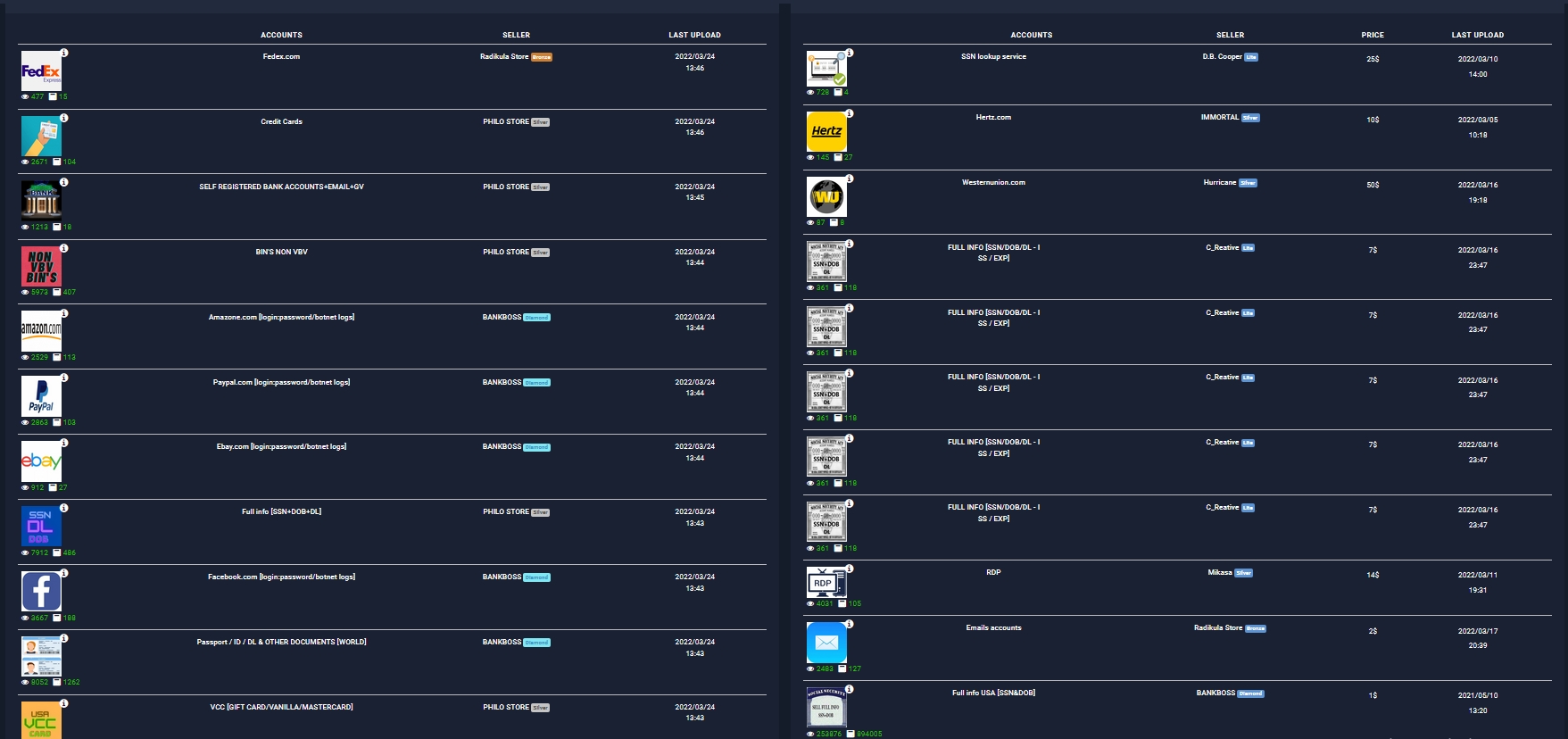Screen dimensions: 1568x739
Task: Open the Fedex.com listing title
Action: [281, 56]
